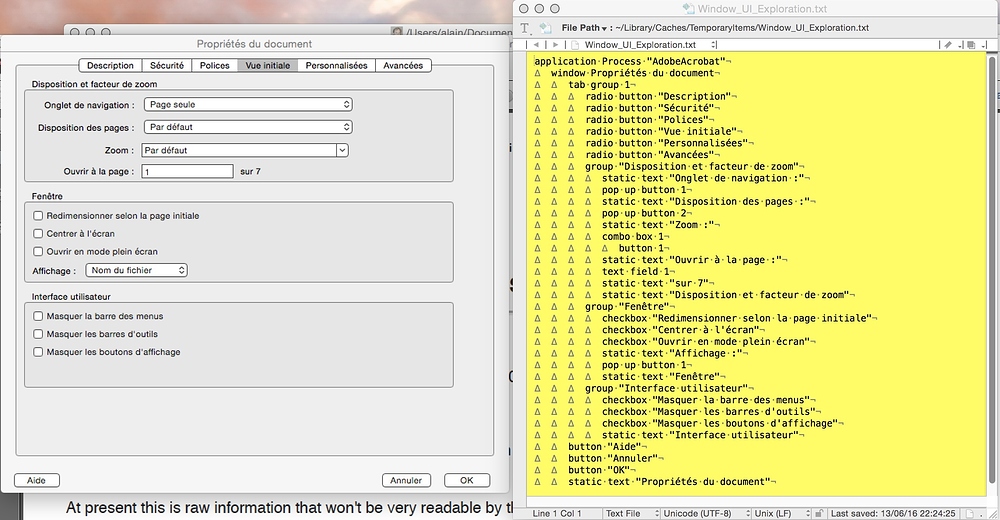Open the Polices tab
Viewport: 1000px width, 520px height.
pyautogui.click(x=215, y=65)
